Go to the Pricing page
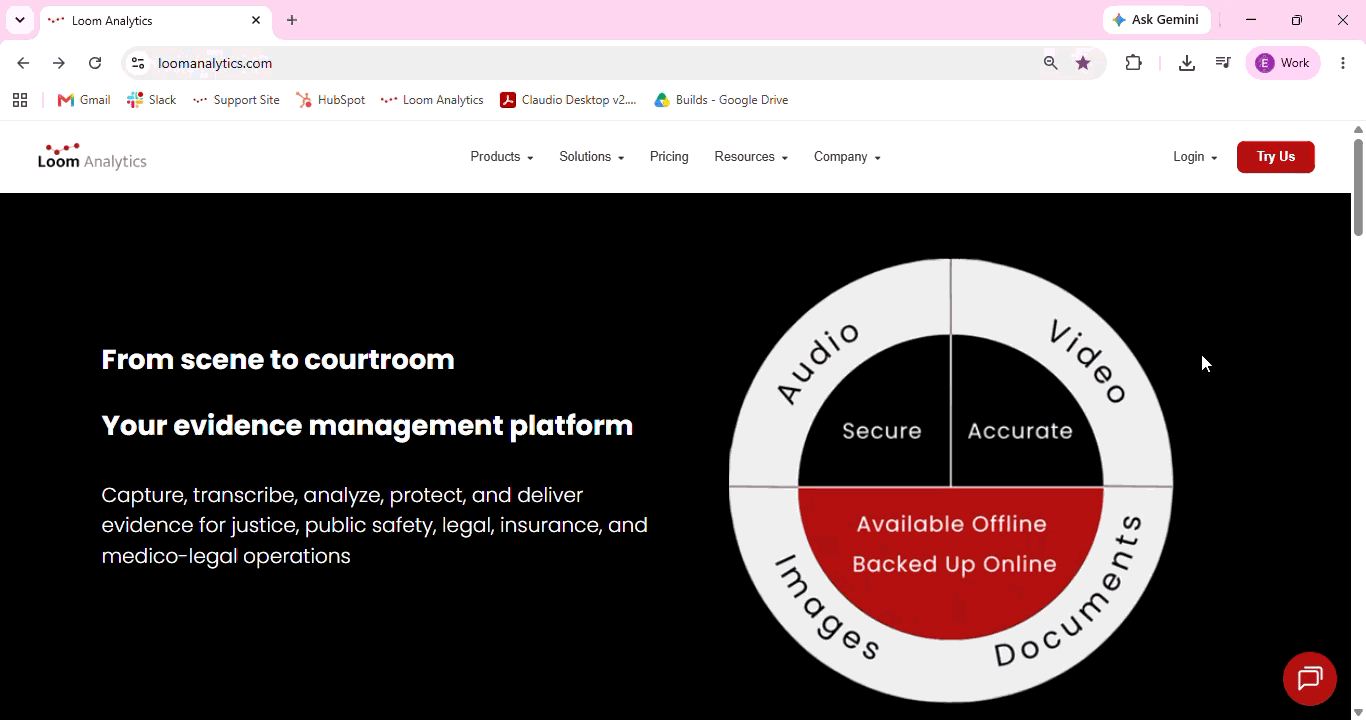The width and height of the screenshot is (1366, 720). pyautogui.click(x=669, y=157)
